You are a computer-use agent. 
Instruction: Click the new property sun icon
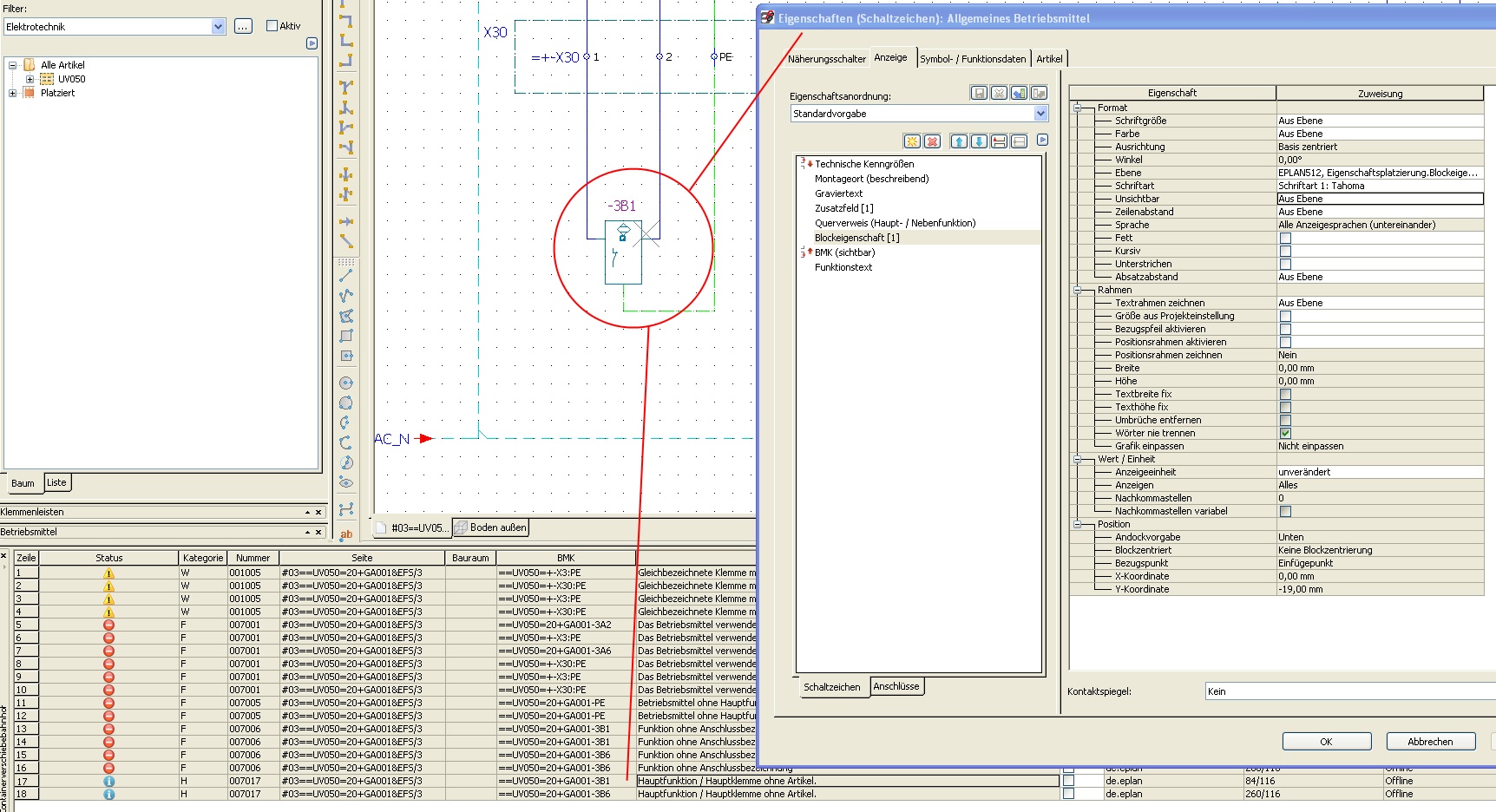(x=912, y=141)
